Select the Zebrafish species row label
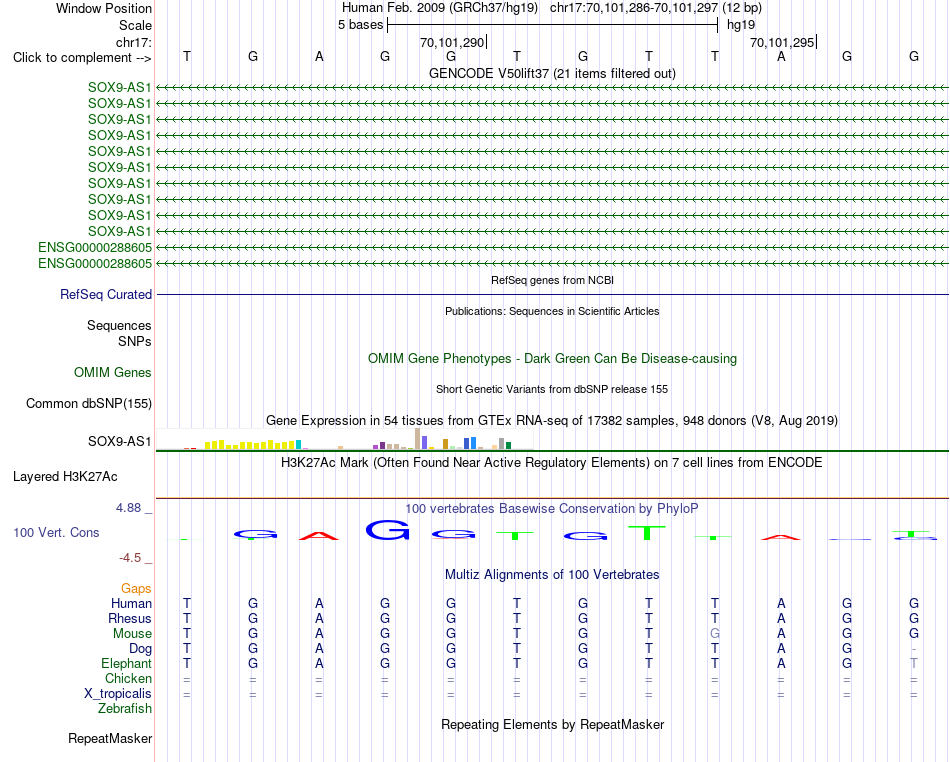950x762 pixels. [x=125, y=709]
